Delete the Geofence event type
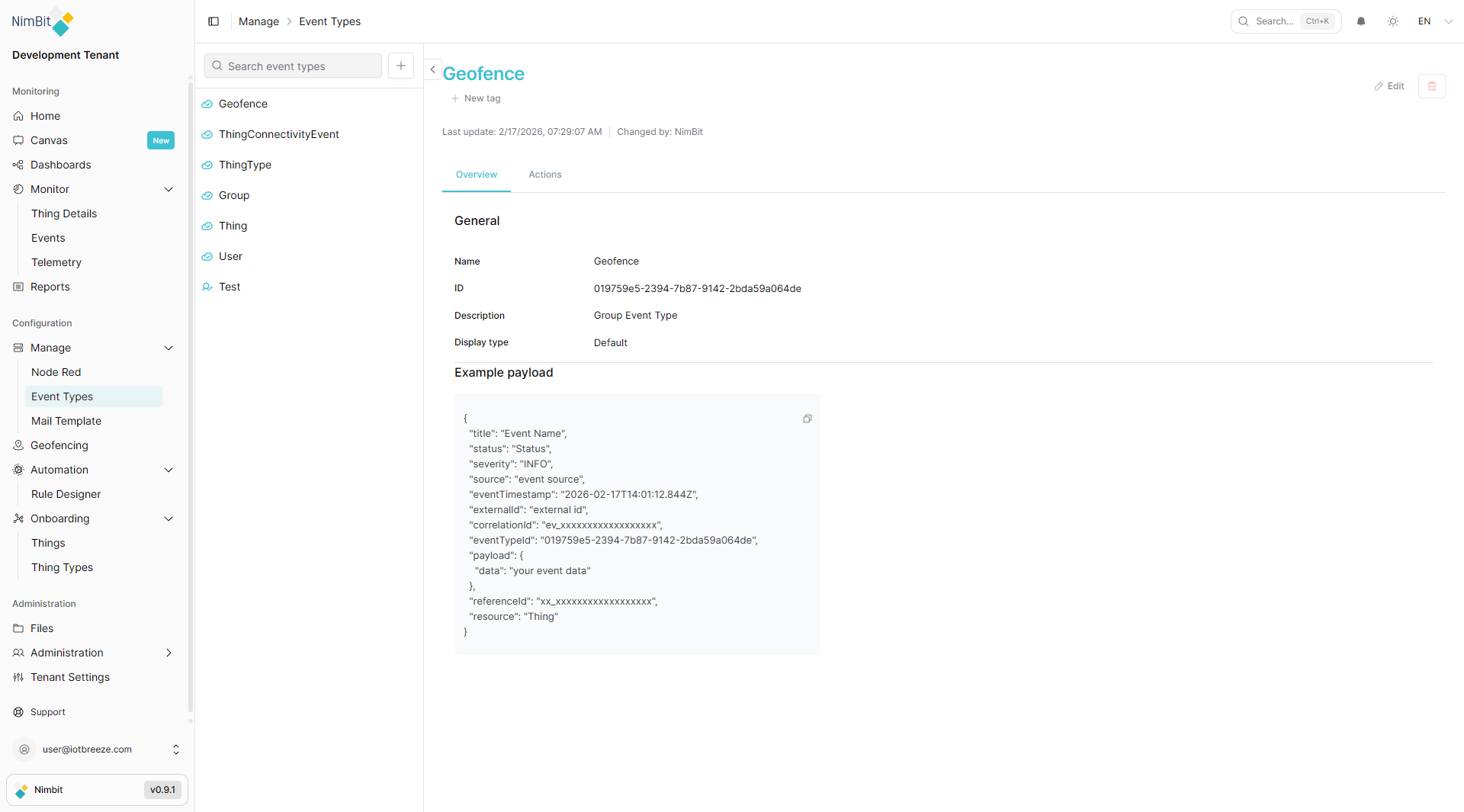The width and height of the screenshot is (1464, 812). click(x=1431, y=86)
